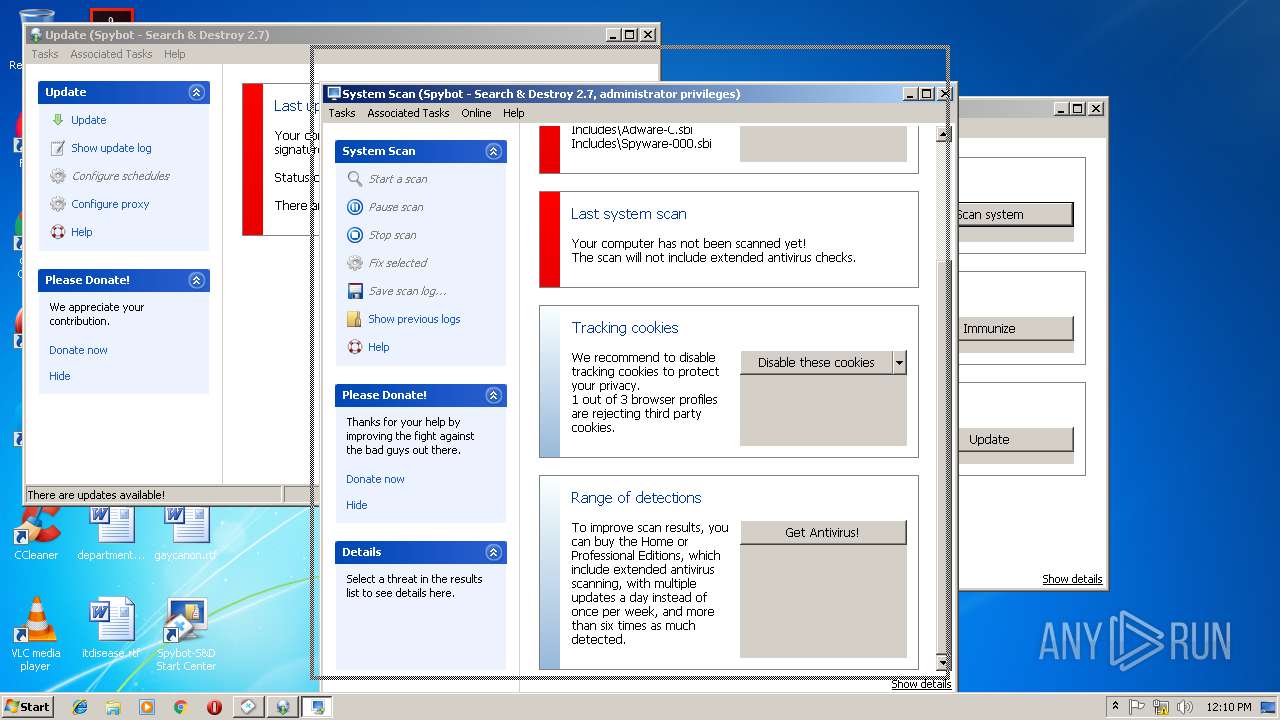Click the Disable these cookies button
The height and width of the screenshot is (720, 1280).
(x=816, y=363)
